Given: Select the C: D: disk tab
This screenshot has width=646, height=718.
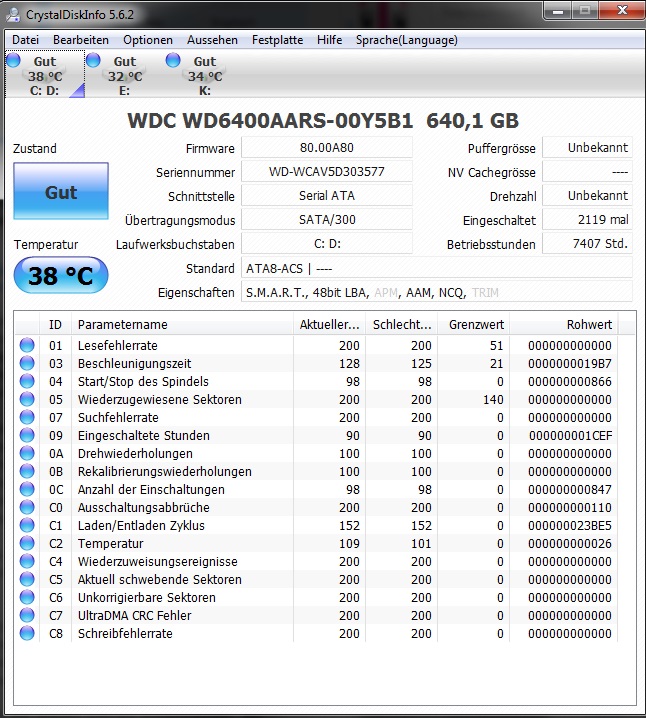Looking at the screenshot, I should coord(45,75).
